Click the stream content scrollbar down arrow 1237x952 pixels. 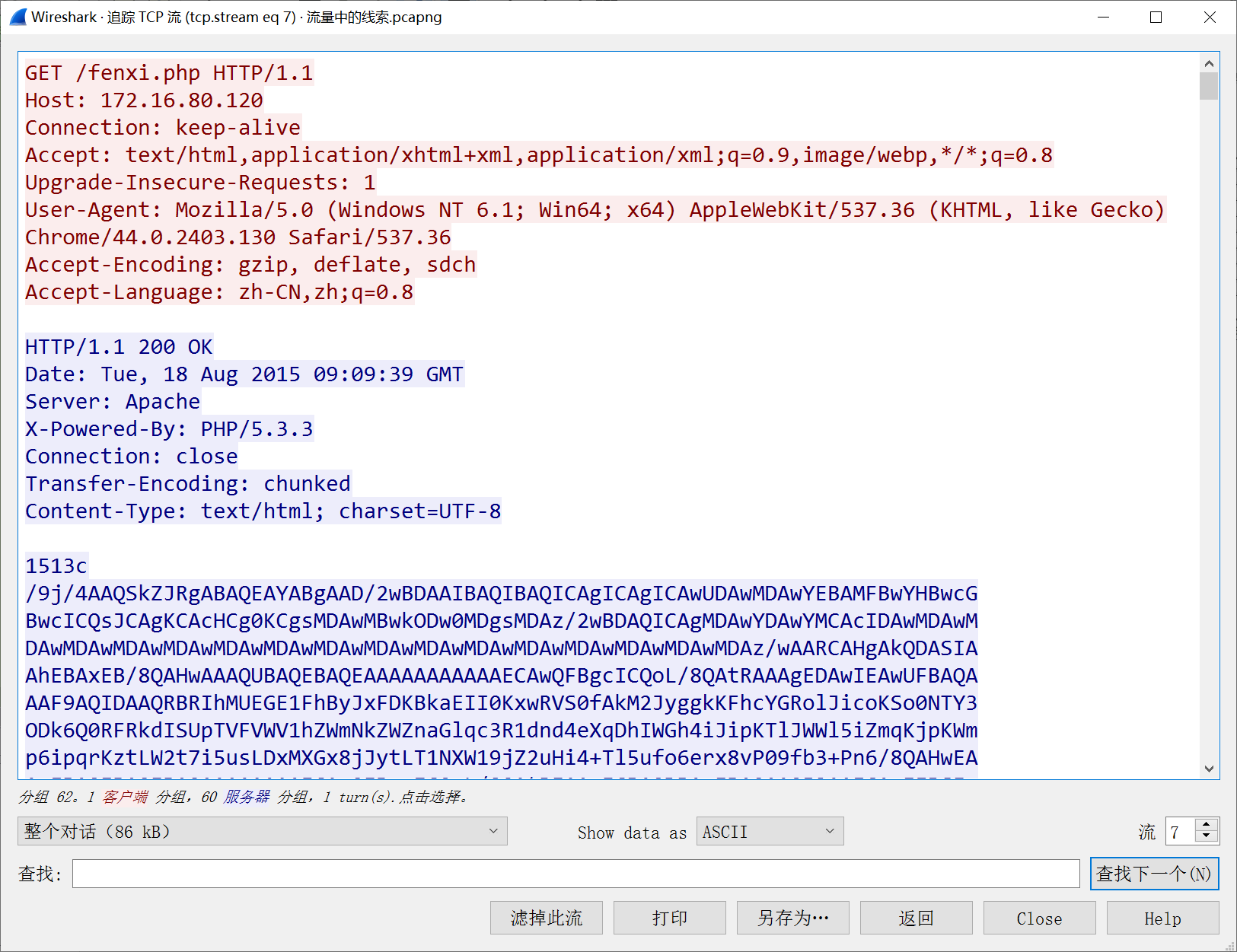click(1209, 769)
